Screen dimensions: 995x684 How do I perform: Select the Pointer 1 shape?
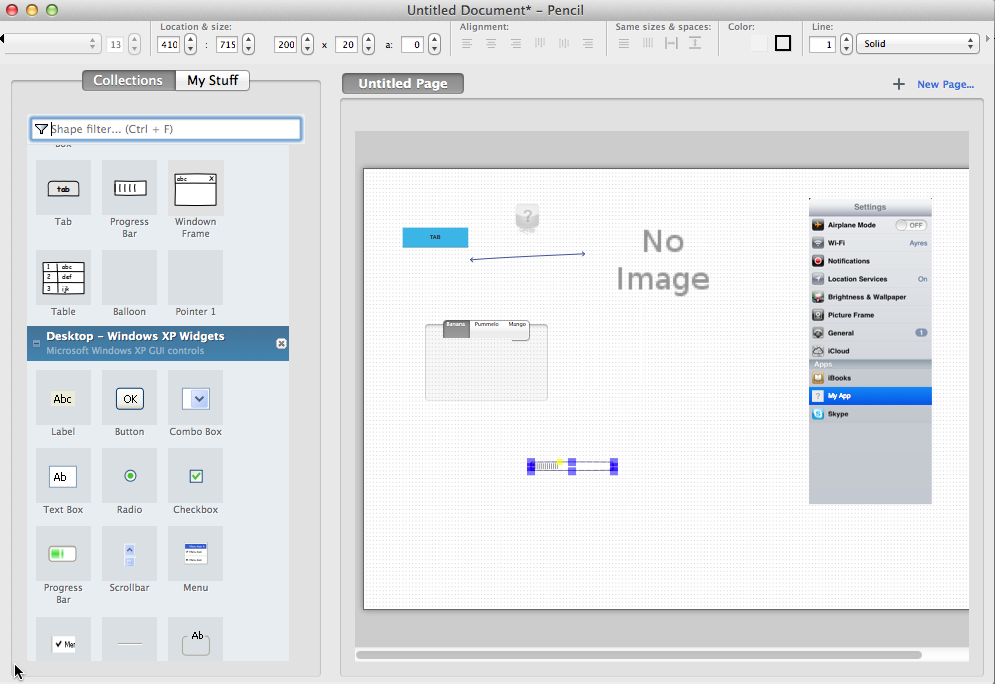[195, 278]
